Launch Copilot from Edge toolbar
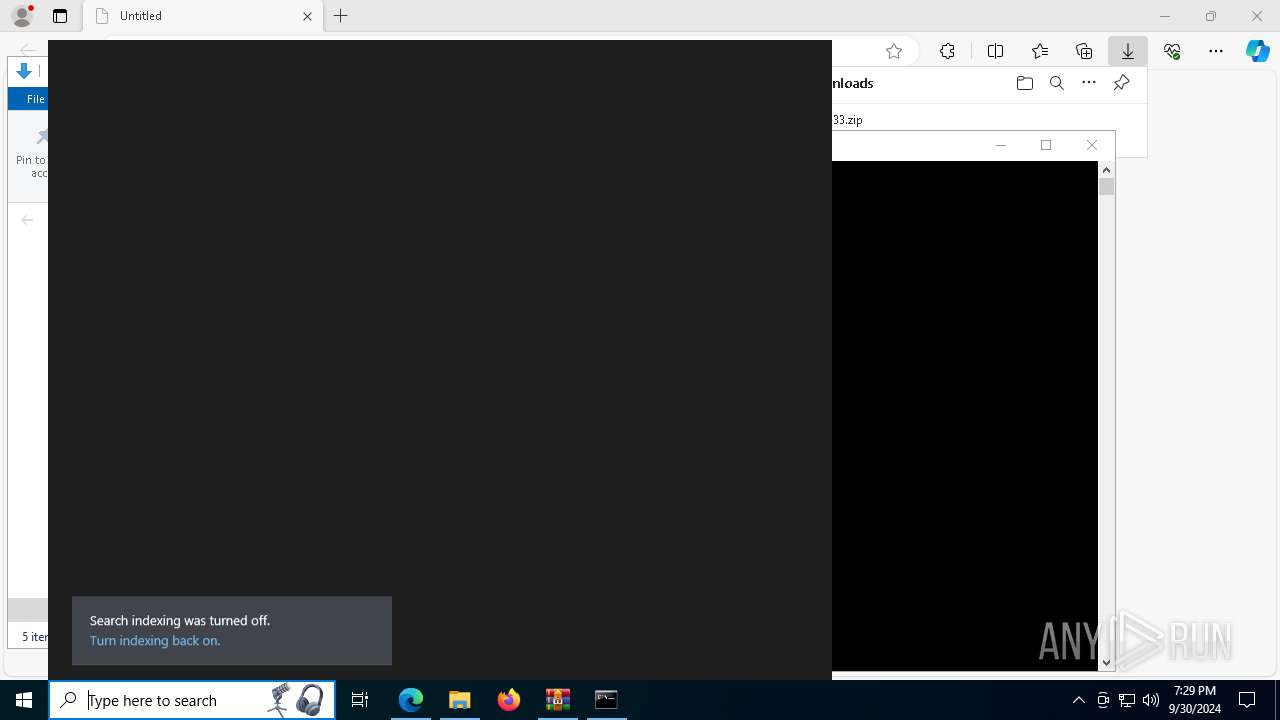 pos(1258,51)
